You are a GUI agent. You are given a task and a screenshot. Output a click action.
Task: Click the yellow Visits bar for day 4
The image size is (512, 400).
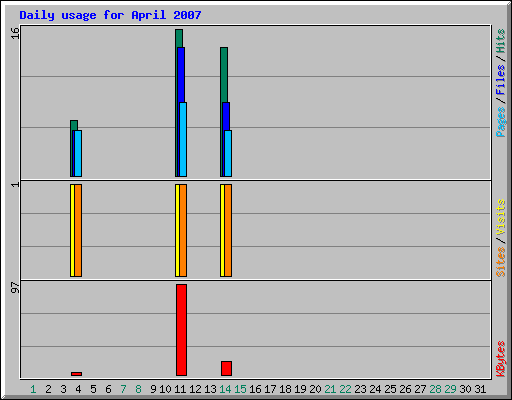pyautogui.click(x=72, y=230)
